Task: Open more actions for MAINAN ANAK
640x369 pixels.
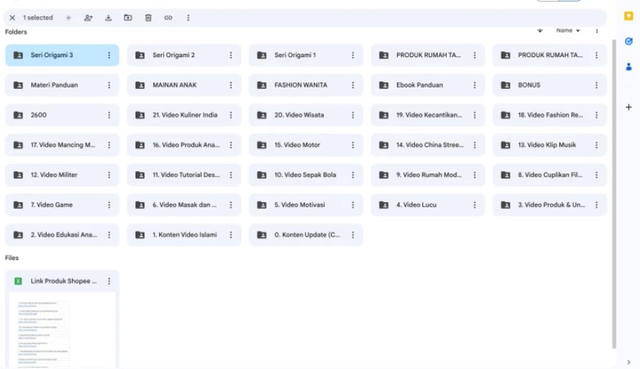Action: pos(231,85)
